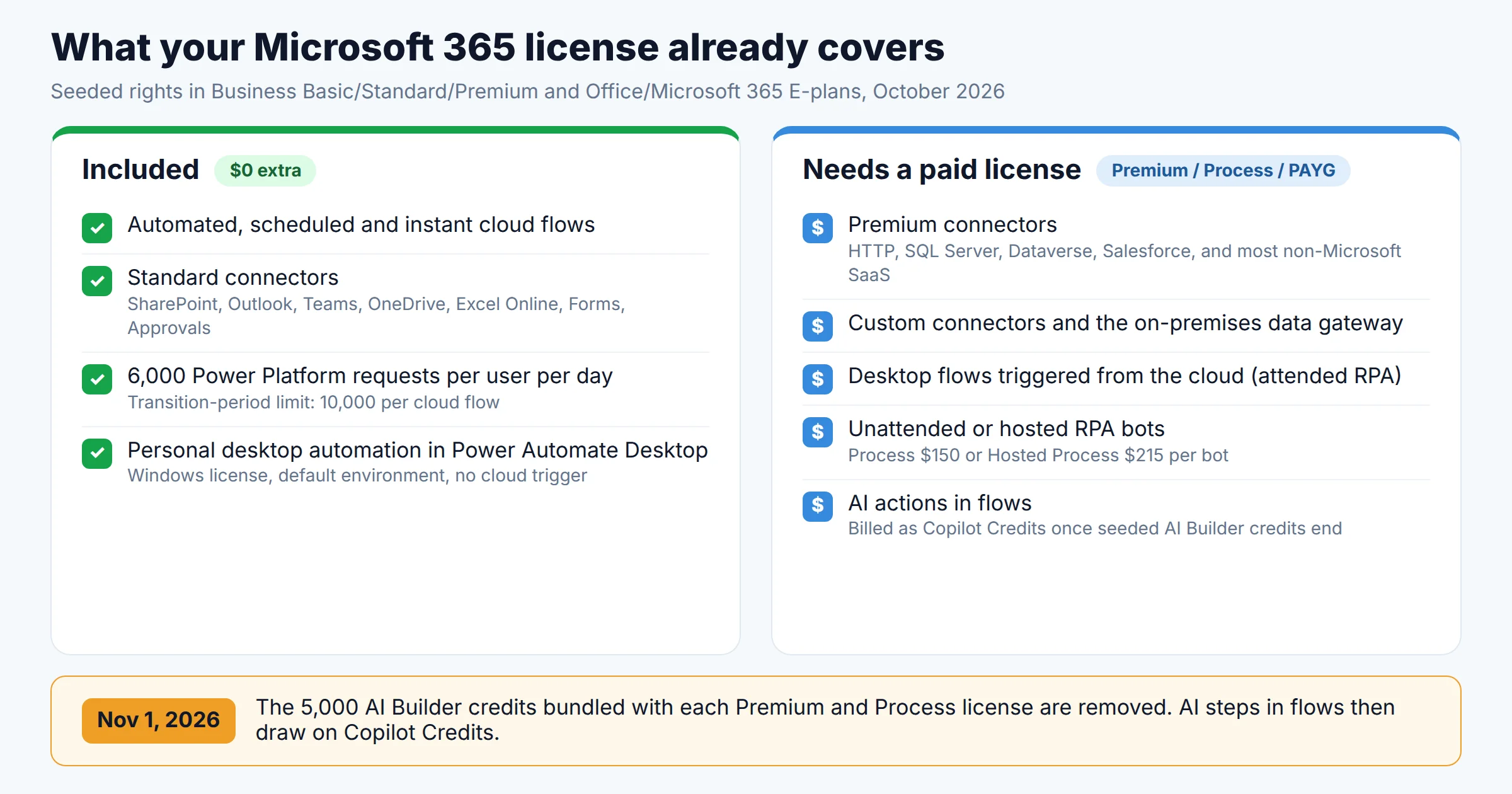Click the dollar icon beside Desktop flows triggered from the cloud
1512x794 pixels.
click(818, 379)
